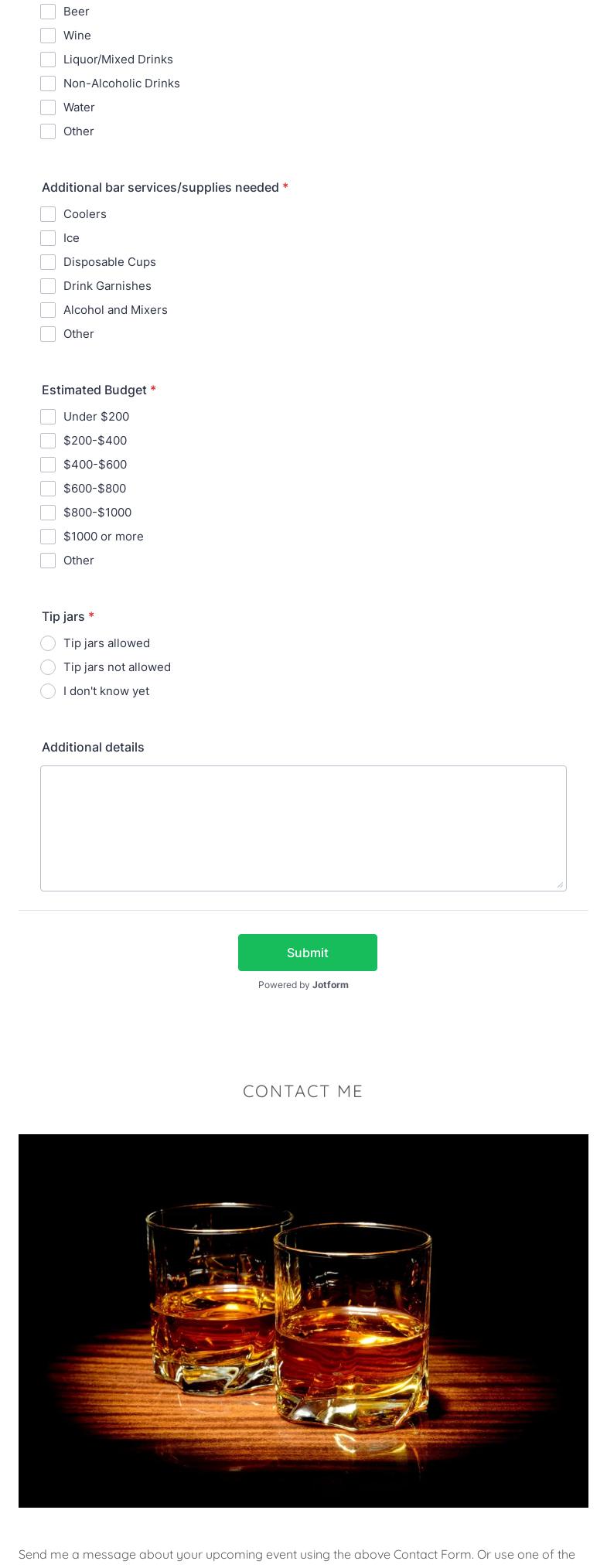Viewport: 607px width, 1568px height.
Task: Tick the Coolers checkbox
Action: pos(48,214)
